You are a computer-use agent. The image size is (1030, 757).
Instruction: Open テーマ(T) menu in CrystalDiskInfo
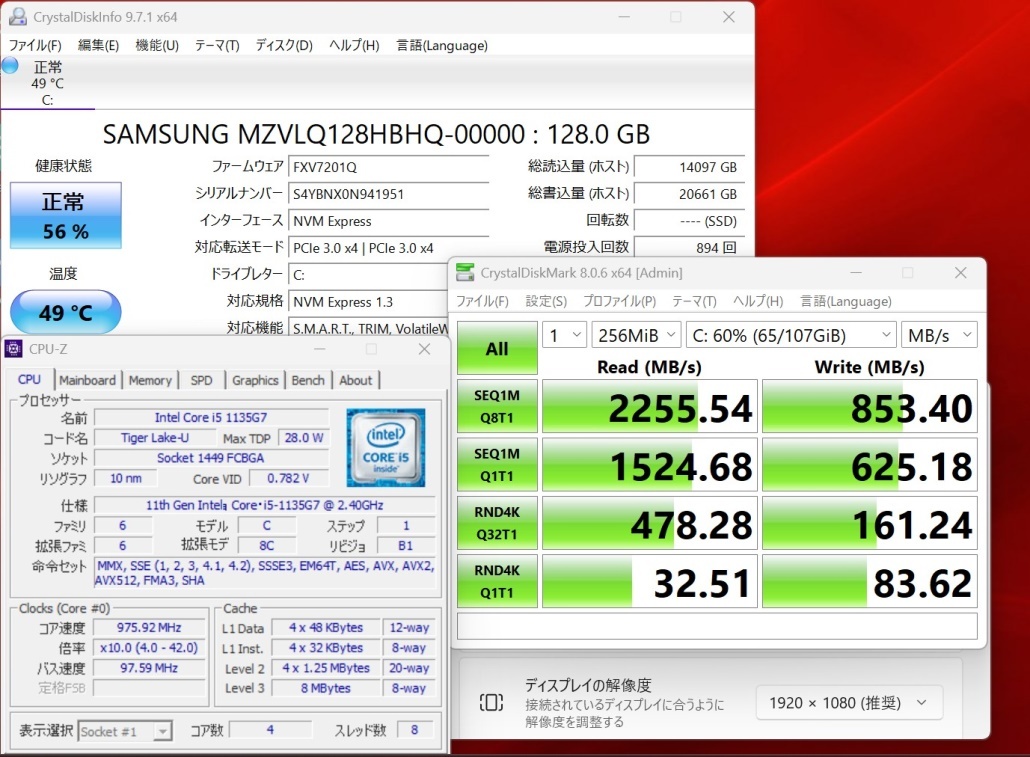[x=217, y=45]
